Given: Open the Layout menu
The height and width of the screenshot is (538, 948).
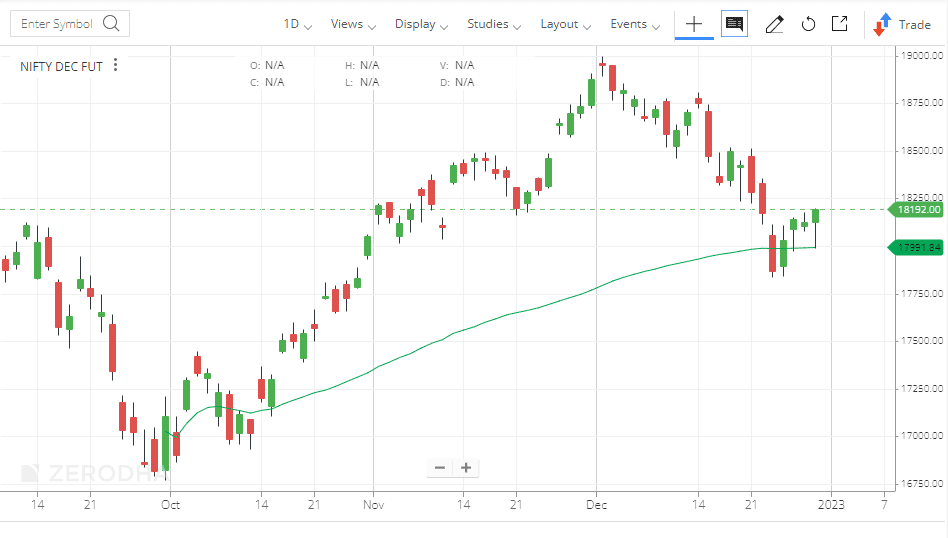Looking at the screenshot, I should [565, 24].
